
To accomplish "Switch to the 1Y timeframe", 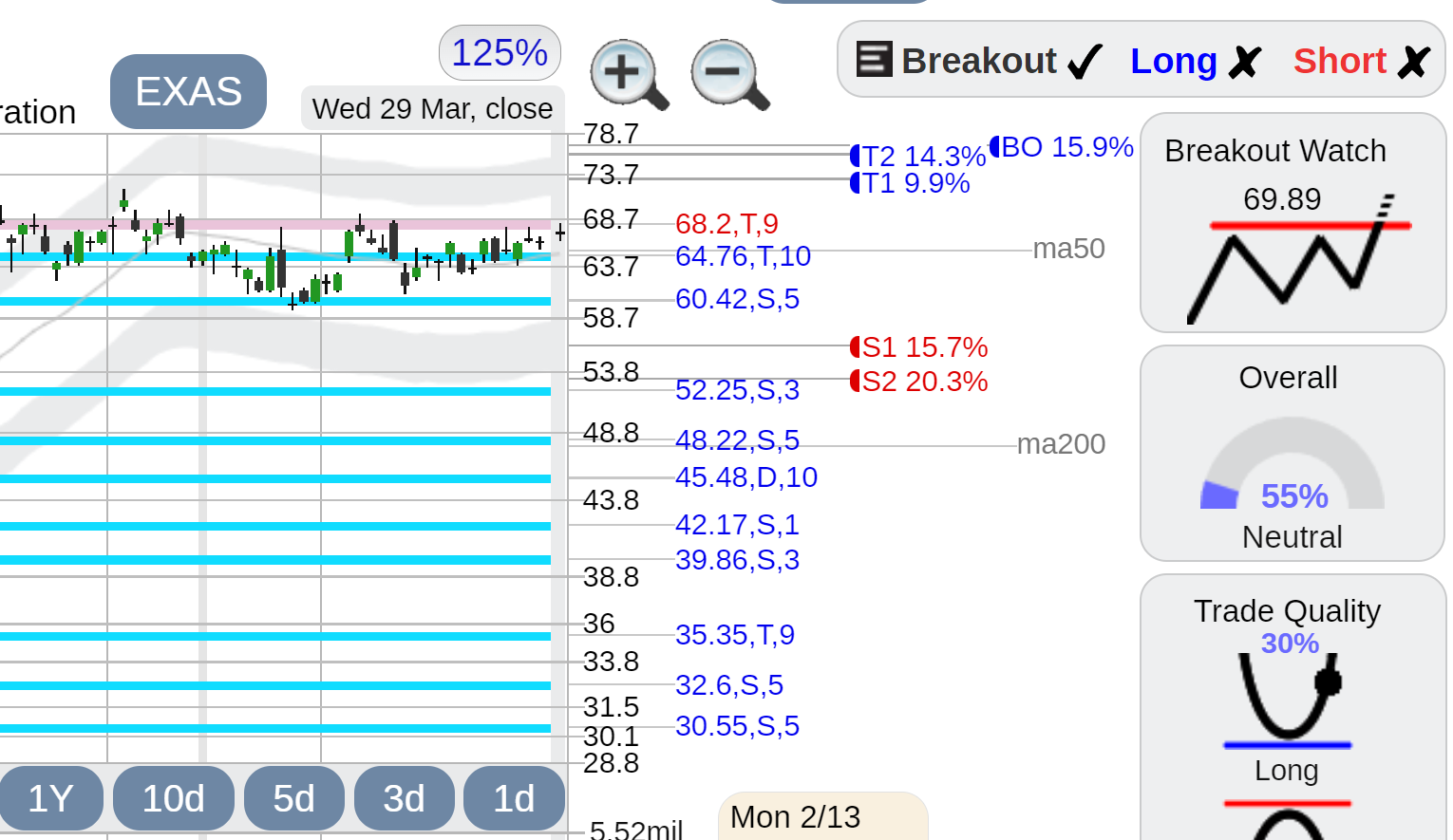I will (50, 798).
